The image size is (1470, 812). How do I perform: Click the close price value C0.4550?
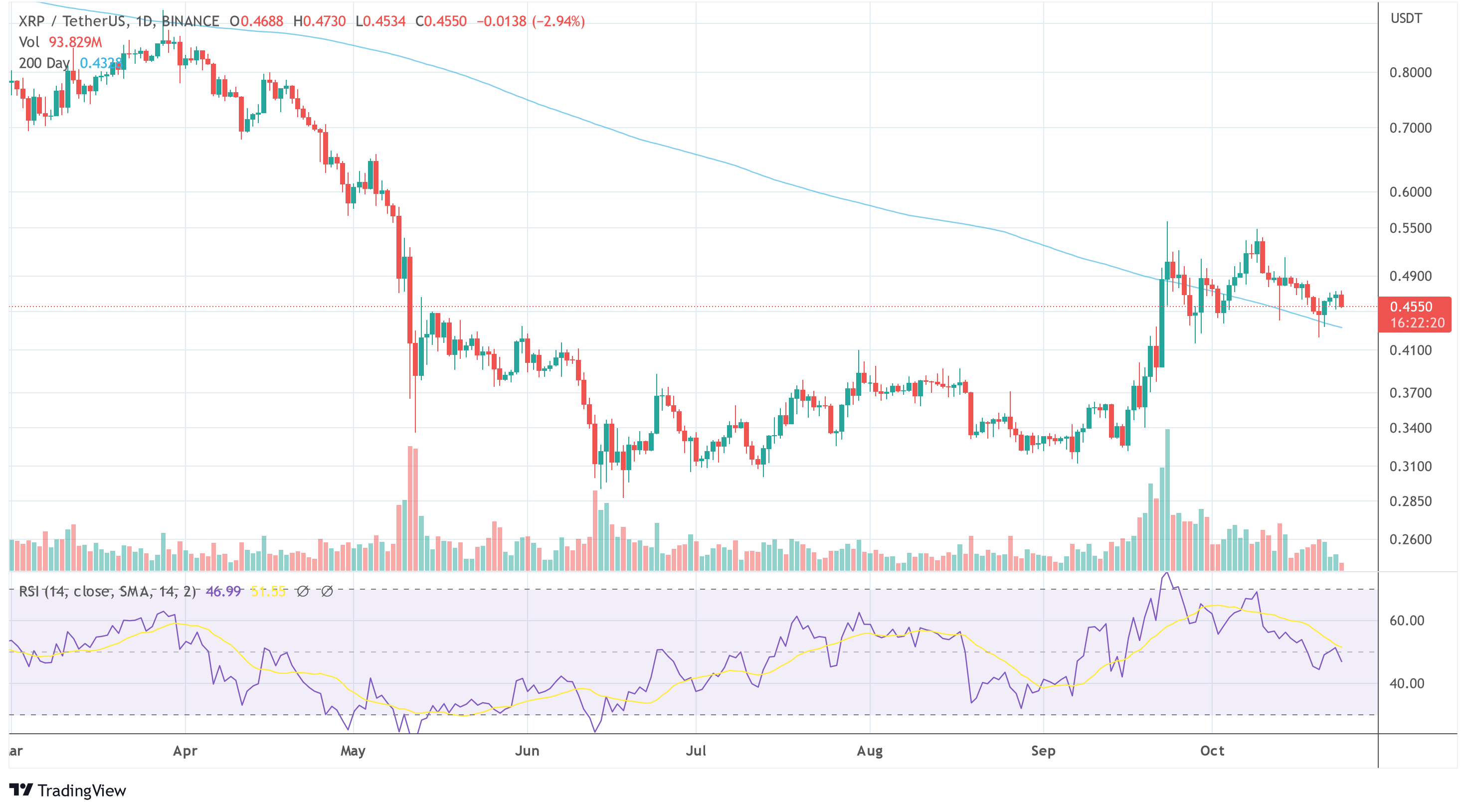441,21
